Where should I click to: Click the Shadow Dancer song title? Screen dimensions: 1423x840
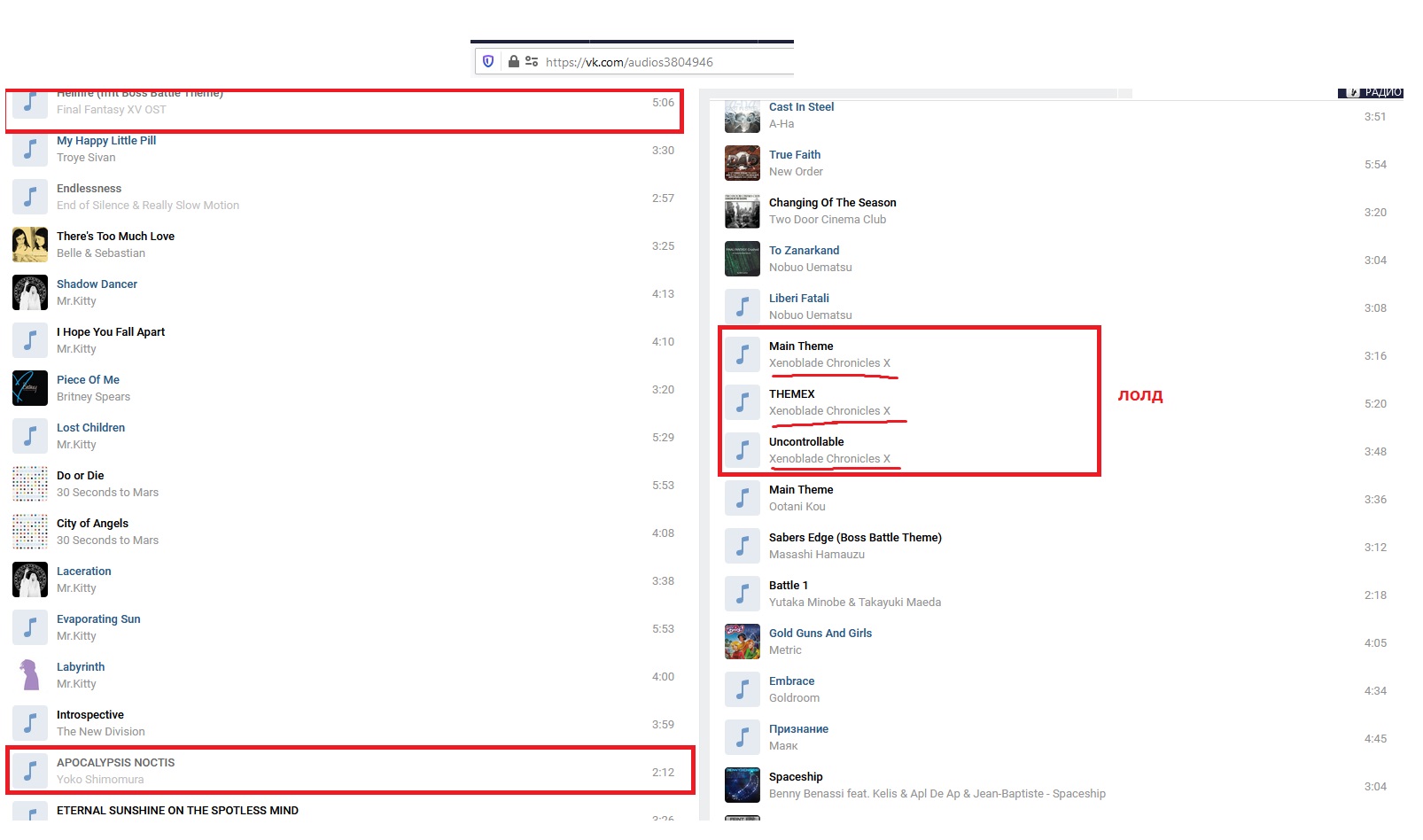[97, 284]
